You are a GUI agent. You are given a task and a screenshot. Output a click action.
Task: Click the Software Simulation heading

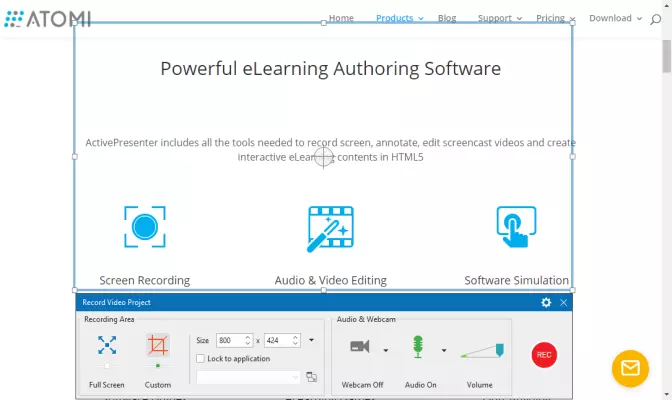coord(516,280)
